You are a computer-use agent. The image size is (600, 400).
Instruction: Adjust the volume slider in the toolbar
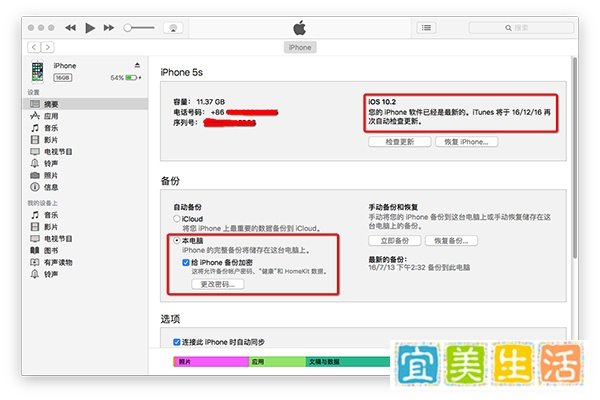(139, 28)
